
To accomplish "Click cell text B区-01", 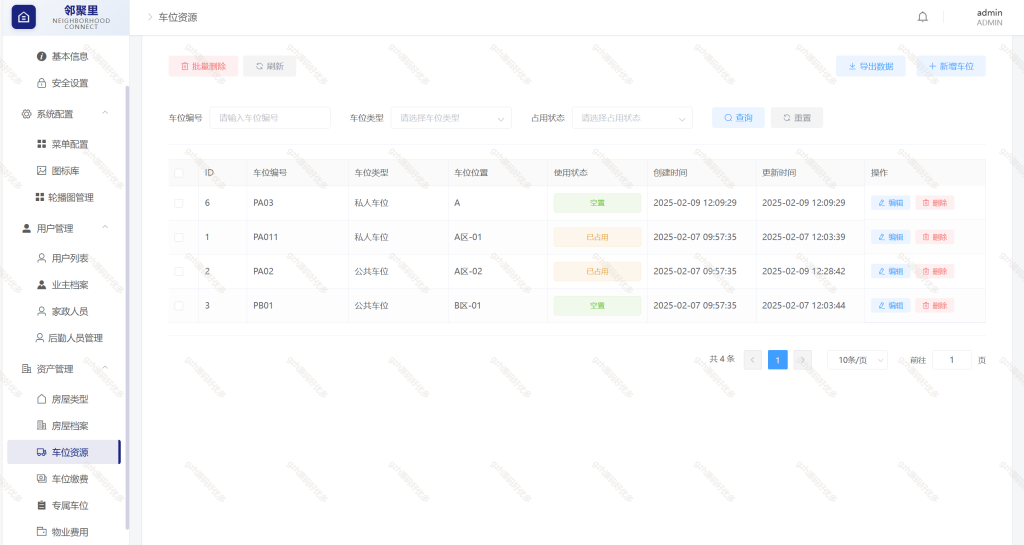I will coord(468,305).
